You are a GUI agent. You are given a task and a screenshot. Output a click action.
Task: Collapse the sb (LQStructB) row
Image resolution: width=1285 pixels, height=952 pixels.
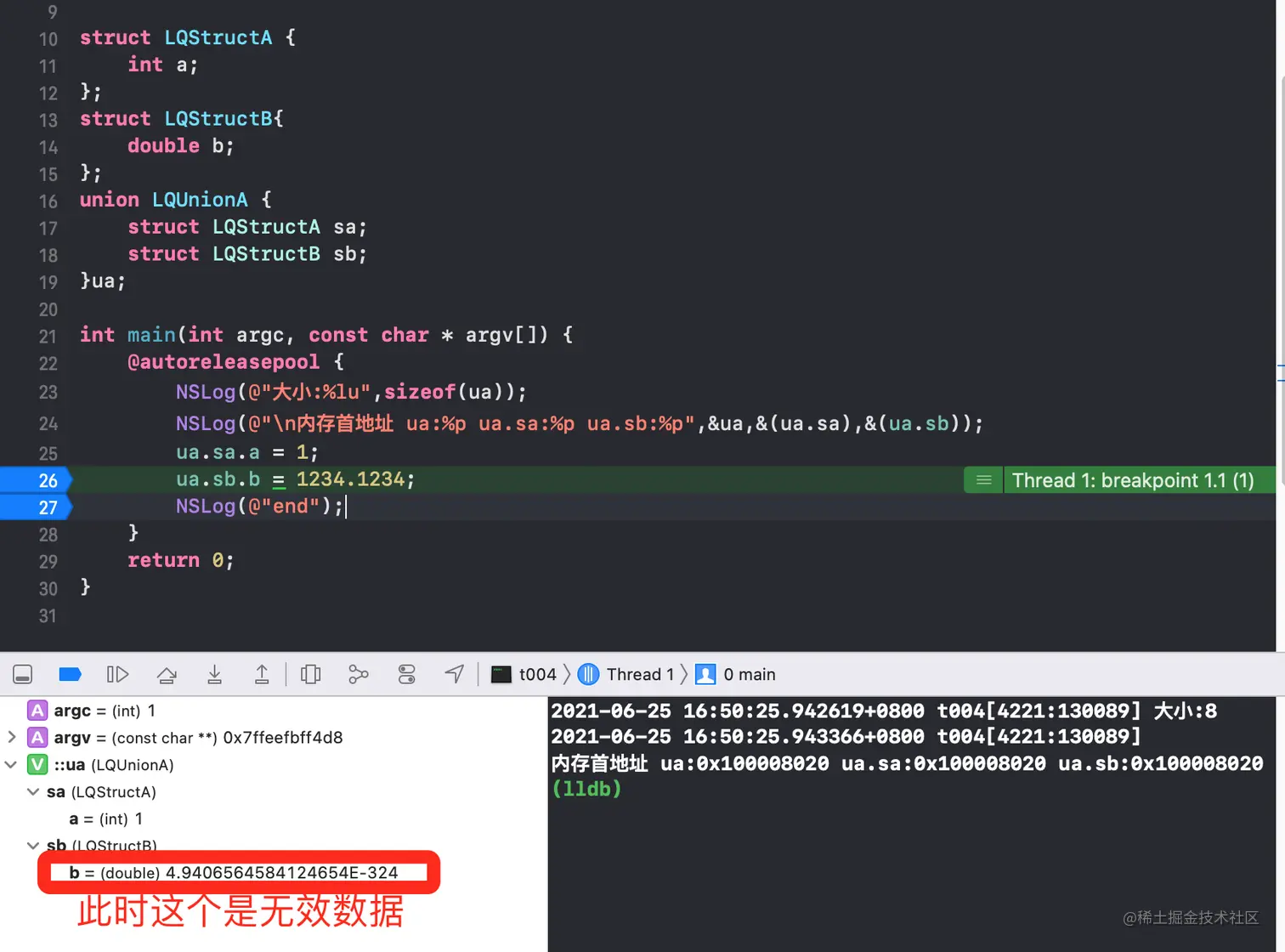tap(33, 845)
